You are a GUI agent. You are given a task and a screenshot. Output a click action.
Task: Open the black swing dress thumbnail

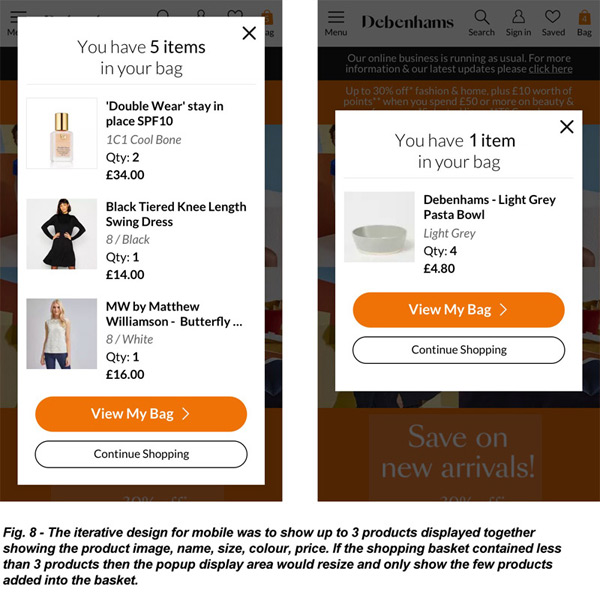(x=62, y=234)
